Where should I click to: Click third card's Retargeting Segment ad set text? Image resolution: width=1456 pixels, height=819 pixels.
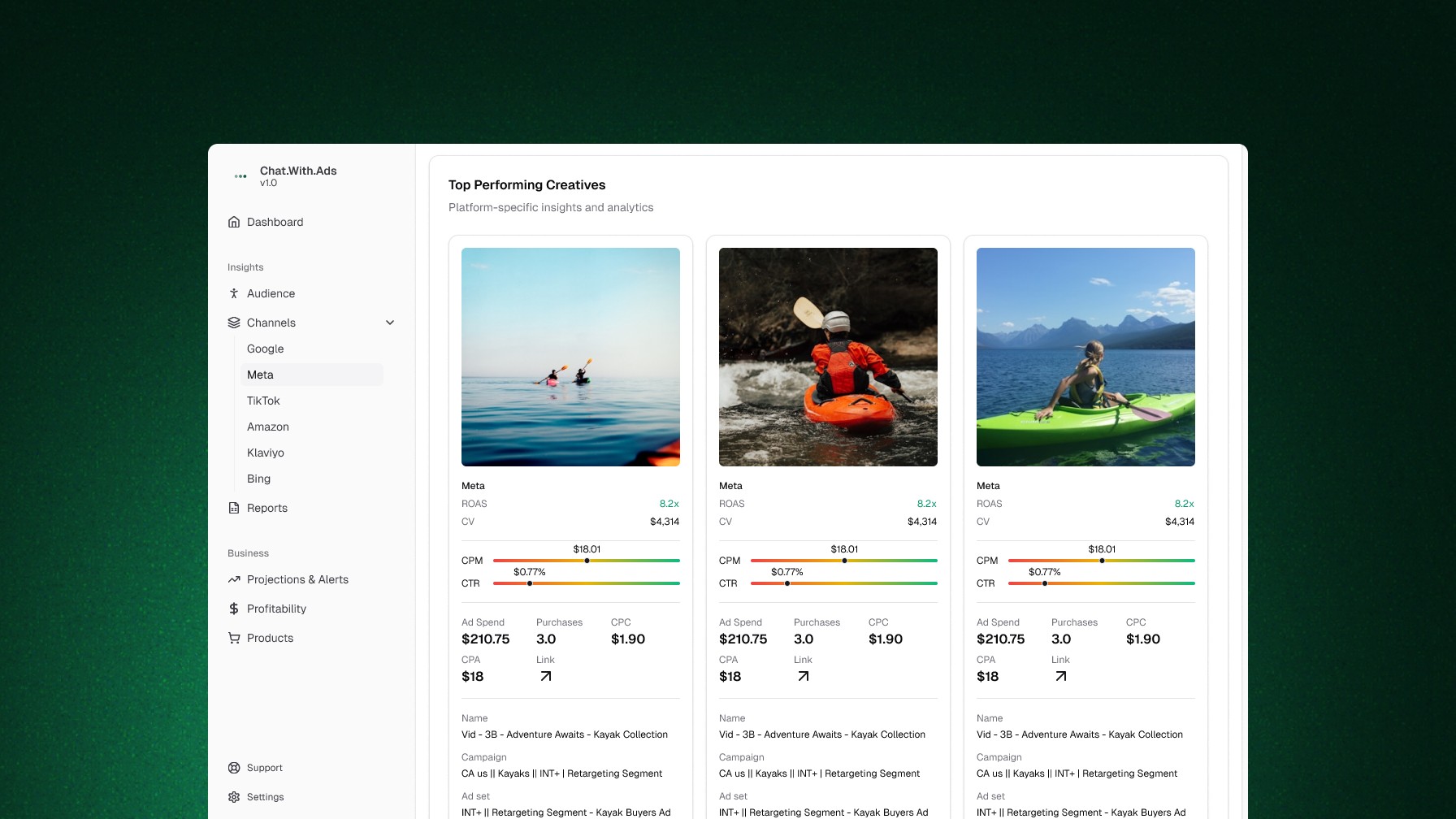pos(1081,812)
